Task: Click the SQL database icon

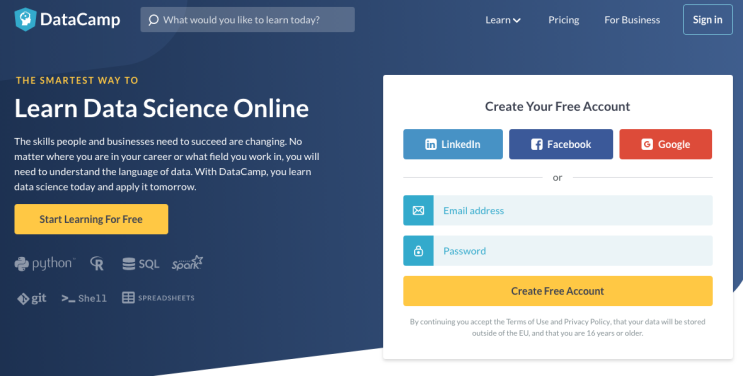Action: pos(128,264)
